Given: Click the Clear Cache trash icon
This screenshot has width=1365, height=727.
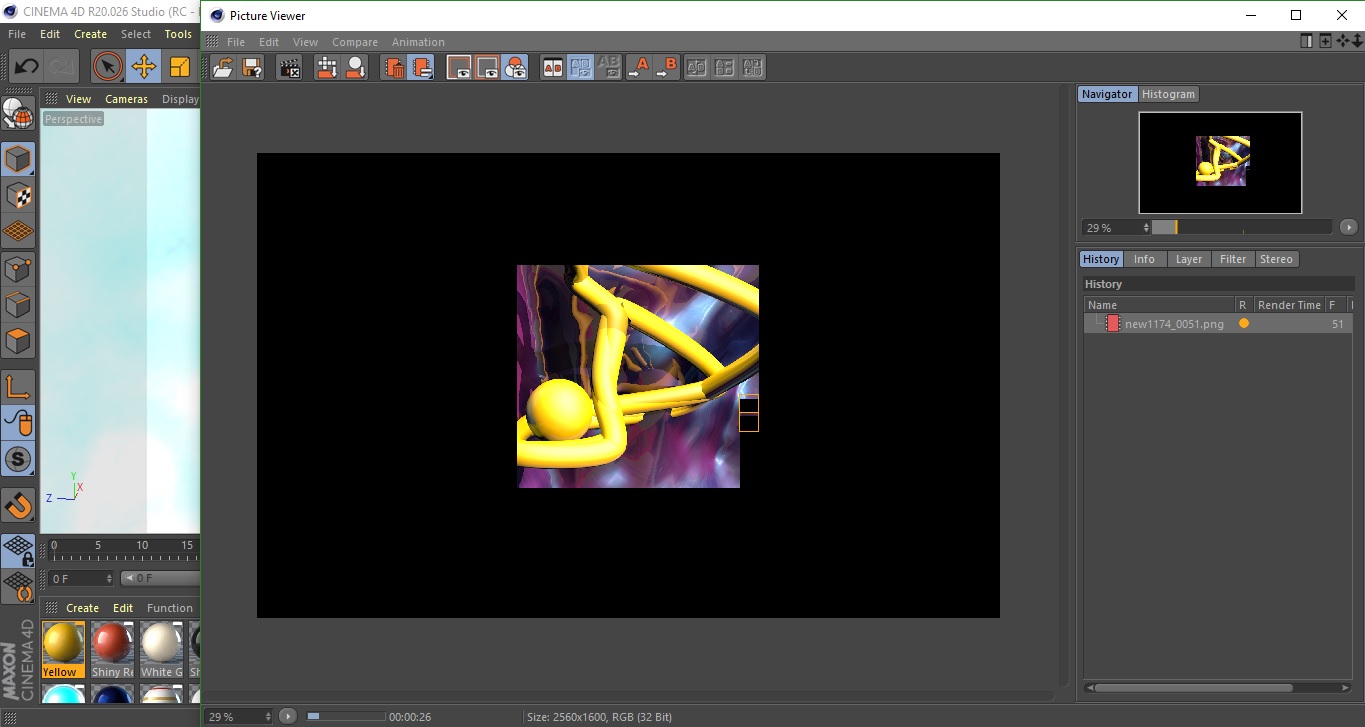Looking at the screenshot, I should coord(394,67).
